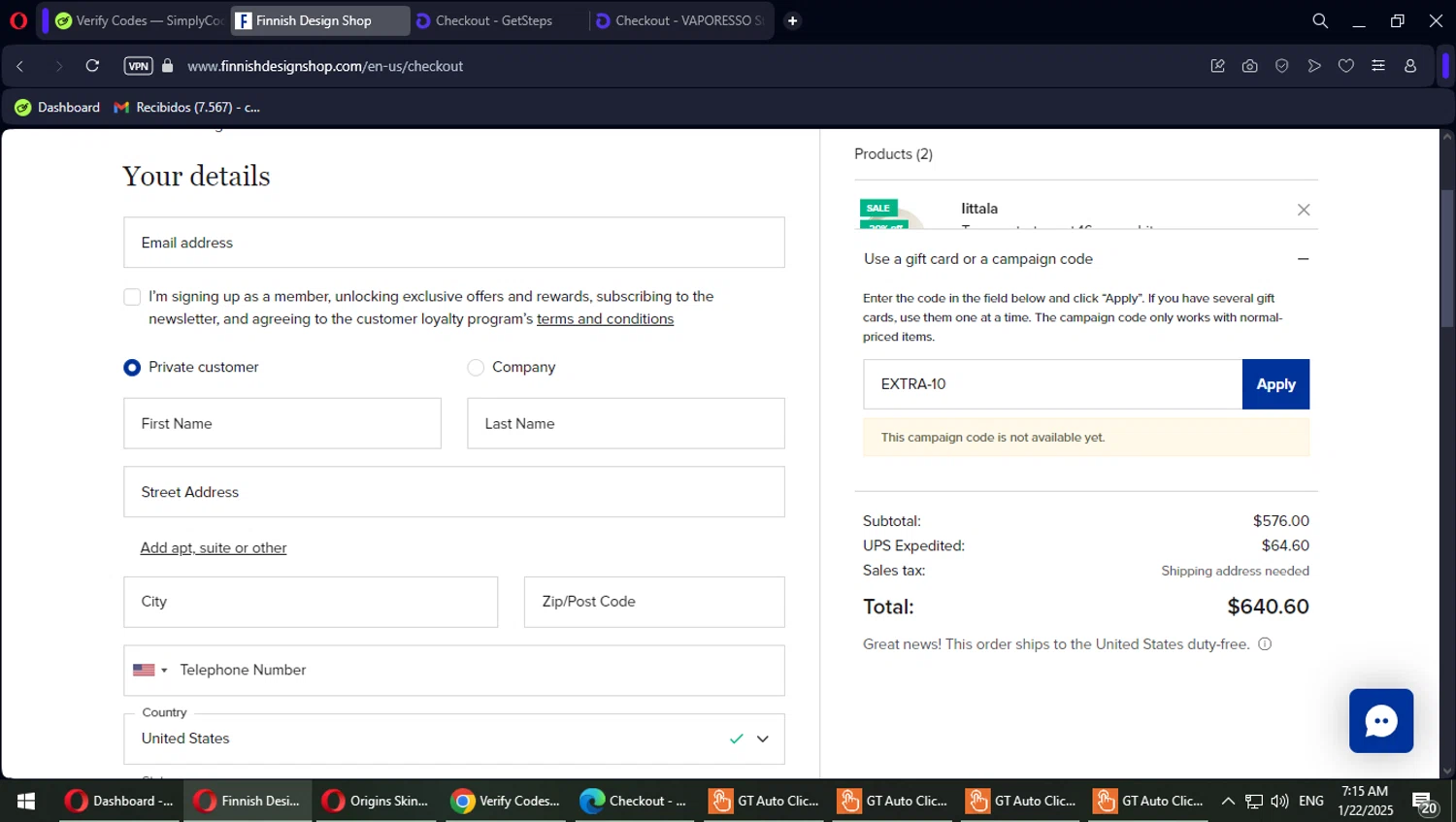
Task: Bookmark page with the heart icon
Action: 1346,66
